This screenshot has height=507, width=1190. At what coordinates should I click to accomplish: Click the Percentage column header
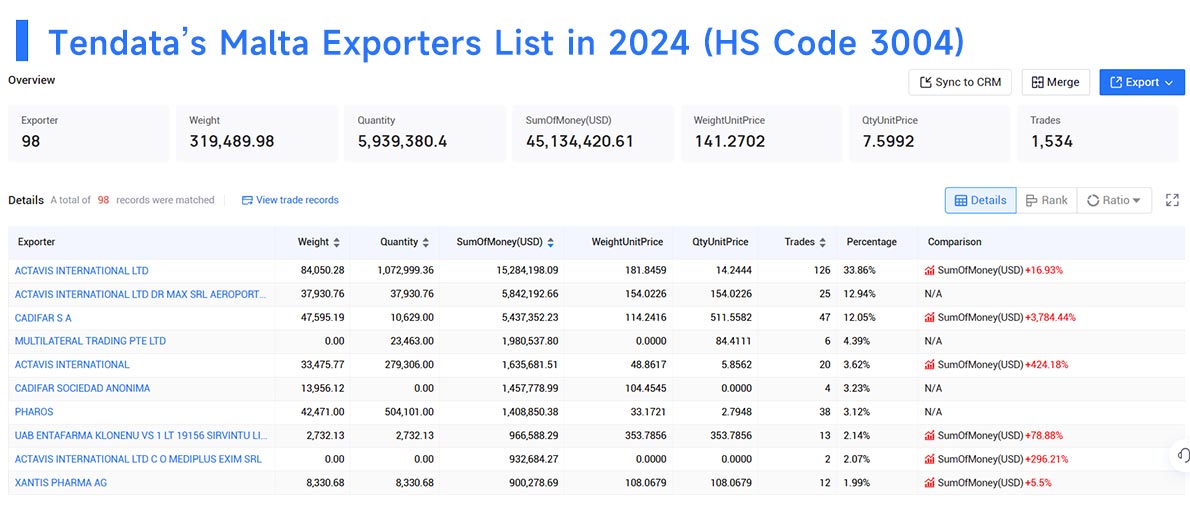coord(871,242)
